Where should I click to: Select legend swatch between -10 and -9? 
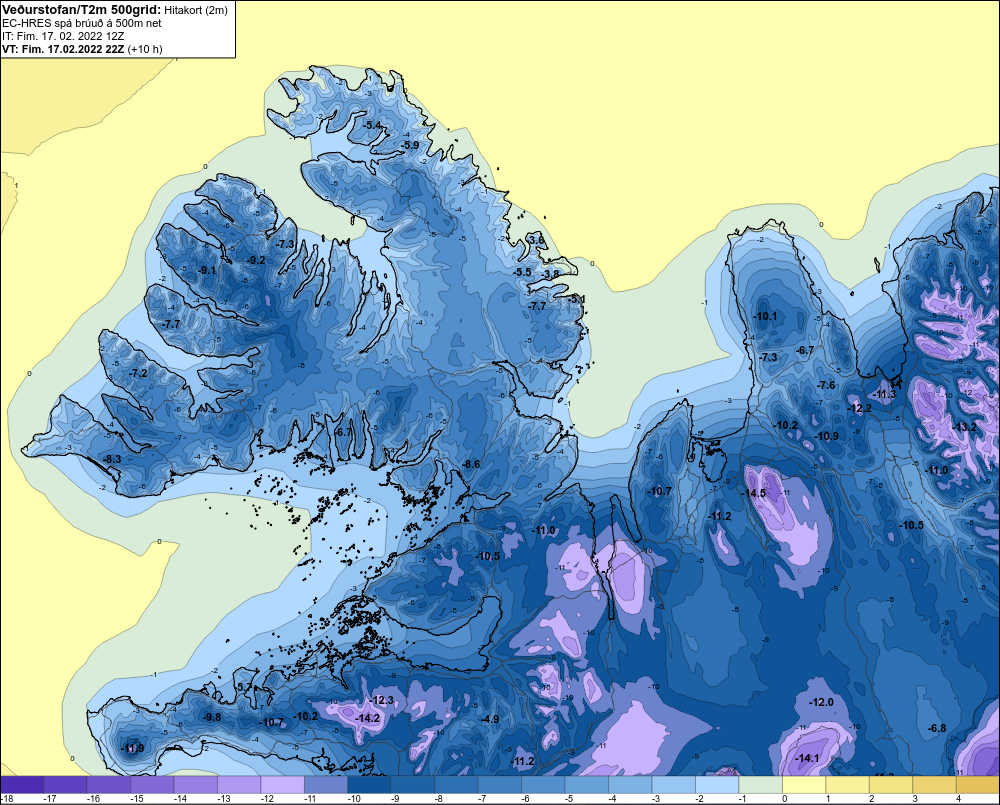tap(369, 785)
